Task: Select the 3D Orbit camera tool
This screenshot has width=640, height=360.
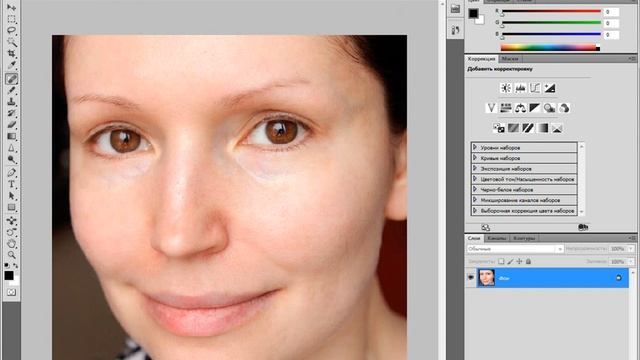Action: coord(11,232)
